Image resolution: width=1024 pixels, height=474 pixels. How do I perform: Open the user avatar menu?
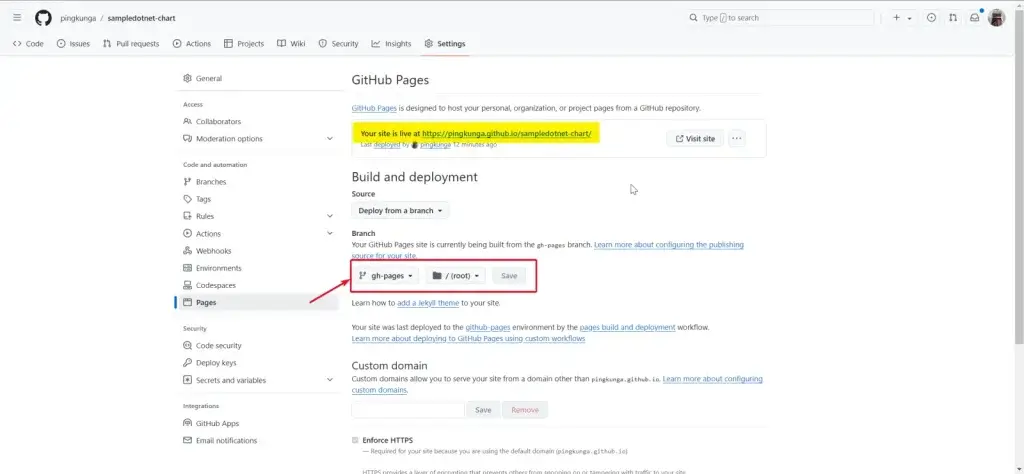(x=997, y=18)
